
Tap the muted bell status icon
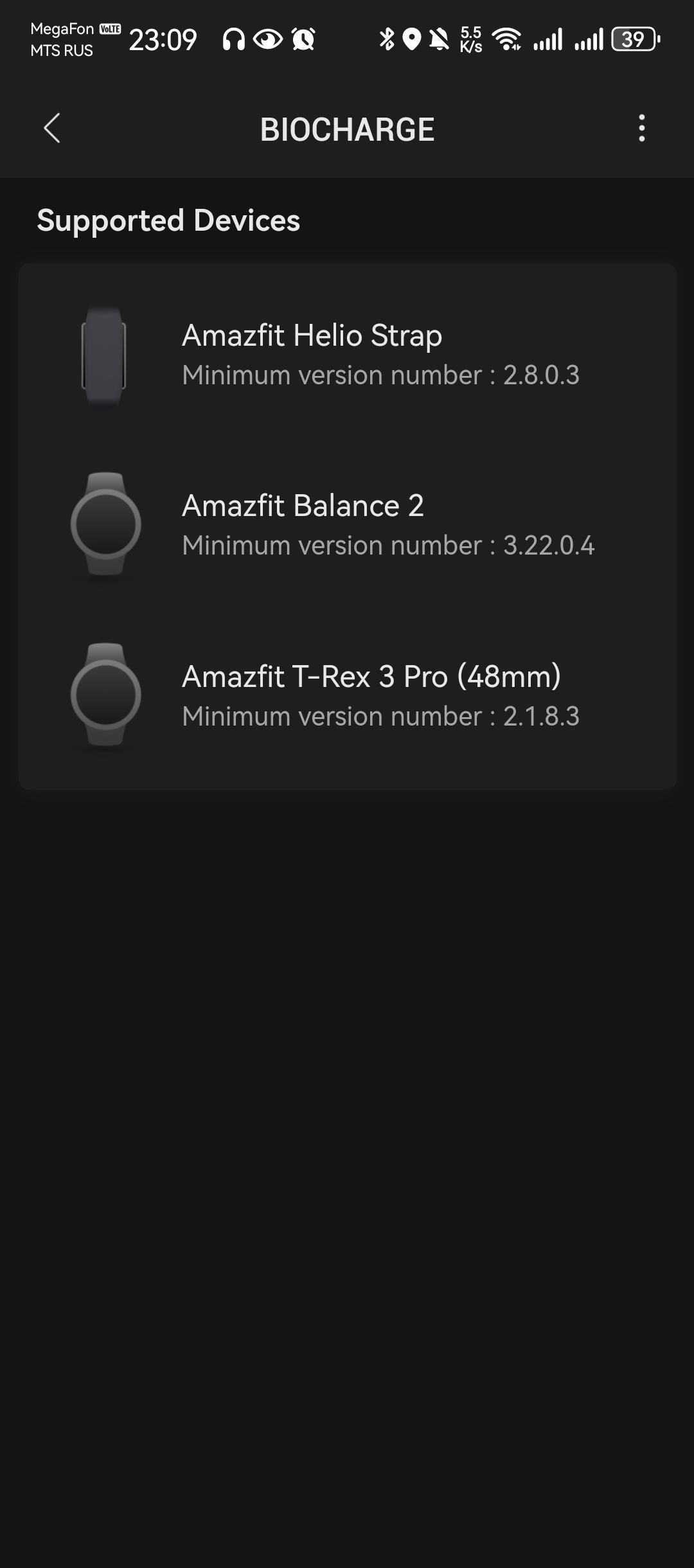[x=440, y=40]
